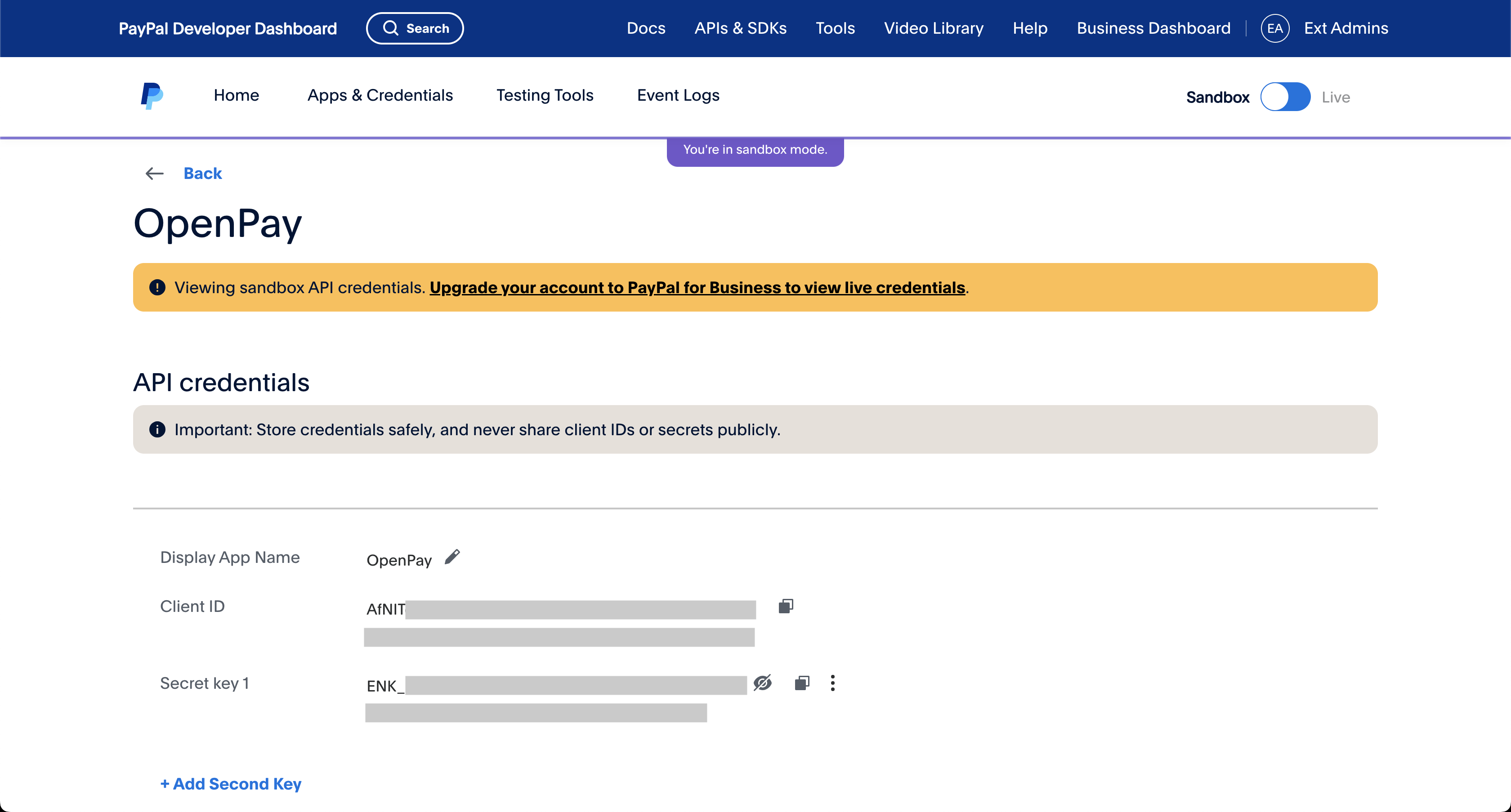
Task: Go to Home tab
Action: tap(237, 95)
